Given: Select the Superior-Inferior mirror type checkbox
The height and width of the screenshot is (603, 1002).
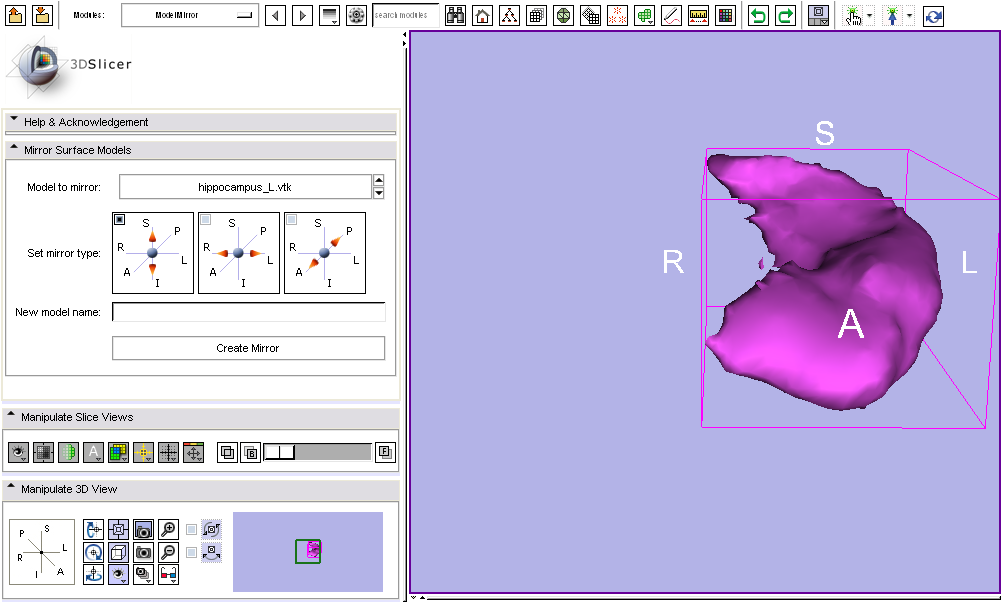Looking at the screenshot, I should [119, 219].
